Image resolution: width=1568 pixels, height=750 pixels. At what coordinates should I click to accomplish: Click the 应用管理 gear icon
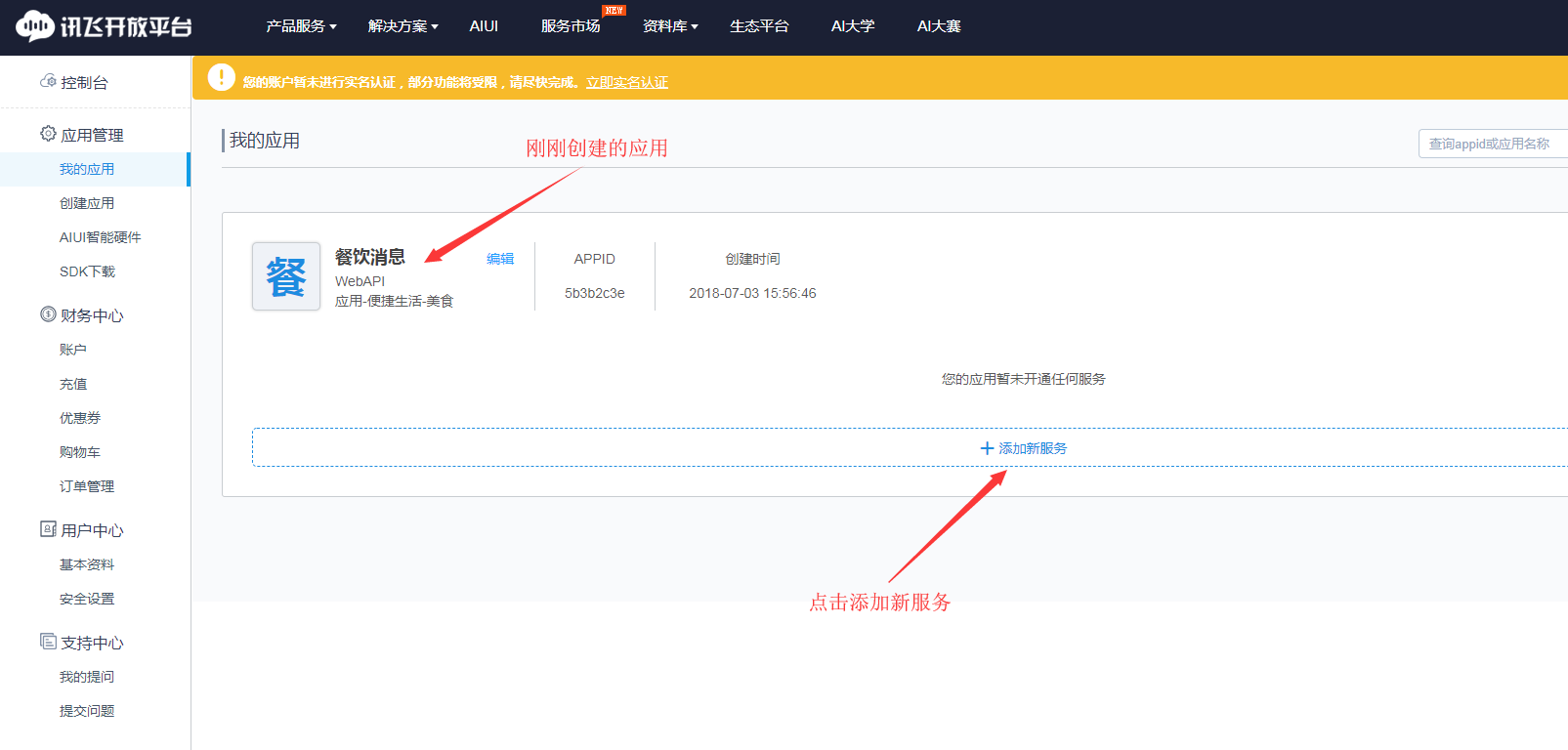(48, 134)
